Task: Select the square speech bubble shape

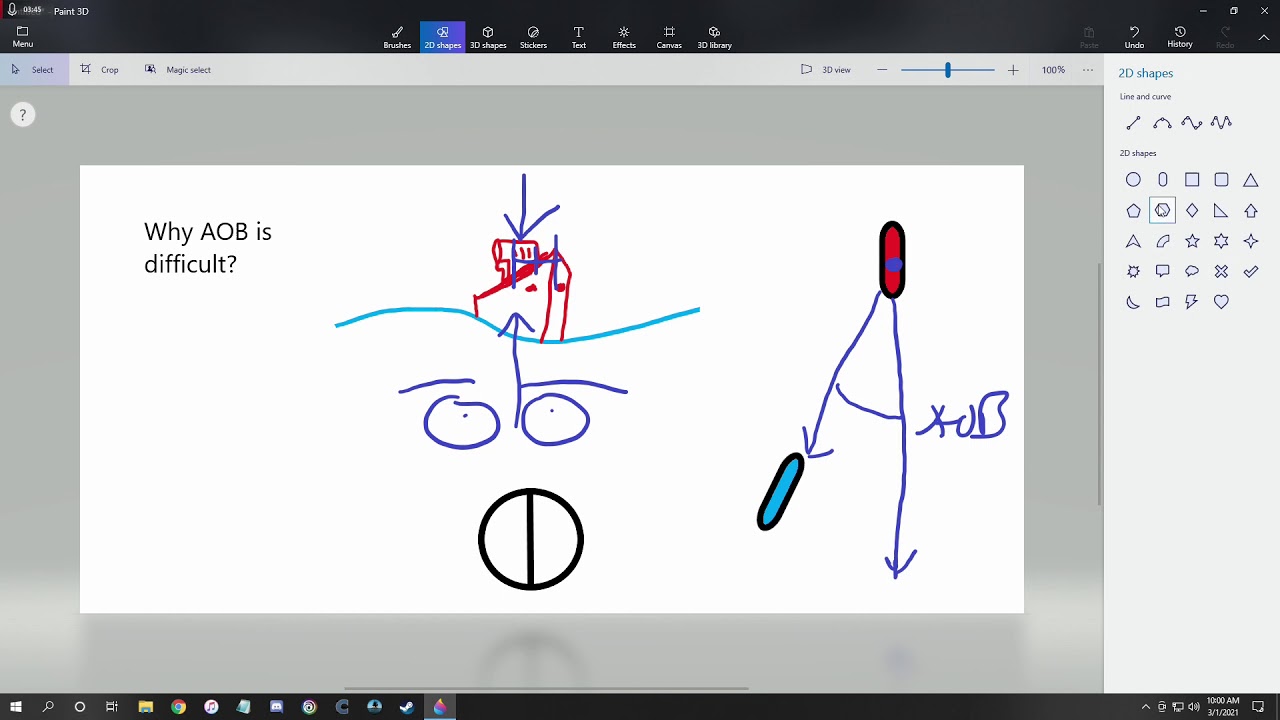Action: click(1162, 271)
